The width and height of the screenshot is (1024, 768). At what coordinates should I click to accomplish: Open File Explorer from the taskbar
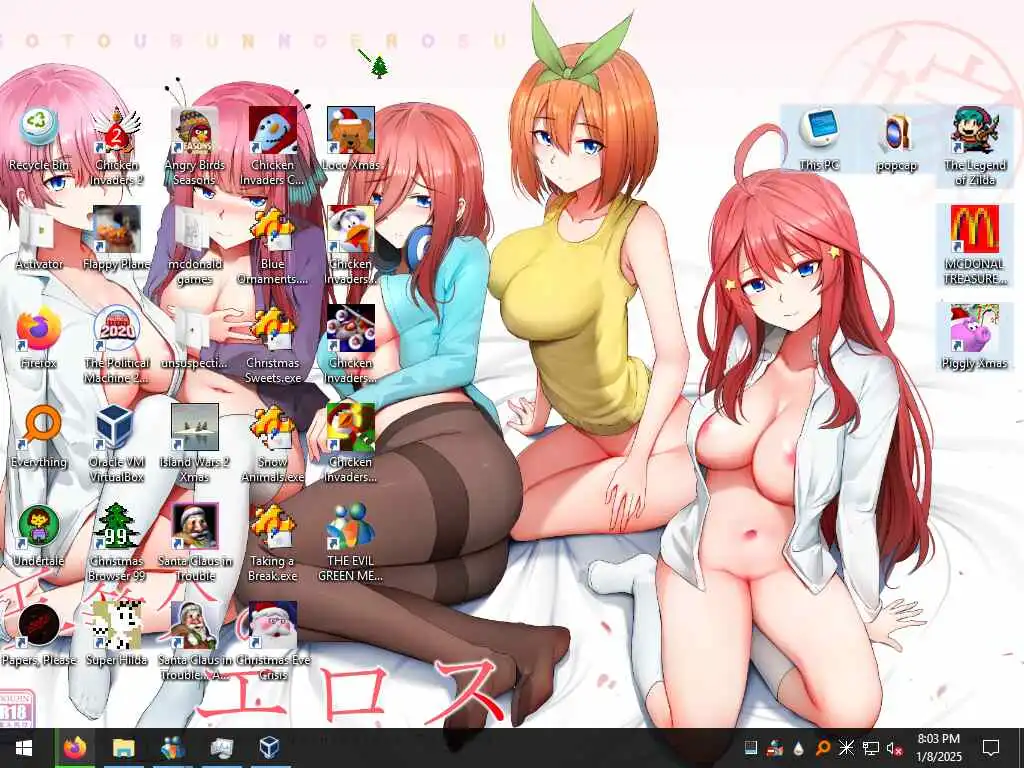[123, 748]
